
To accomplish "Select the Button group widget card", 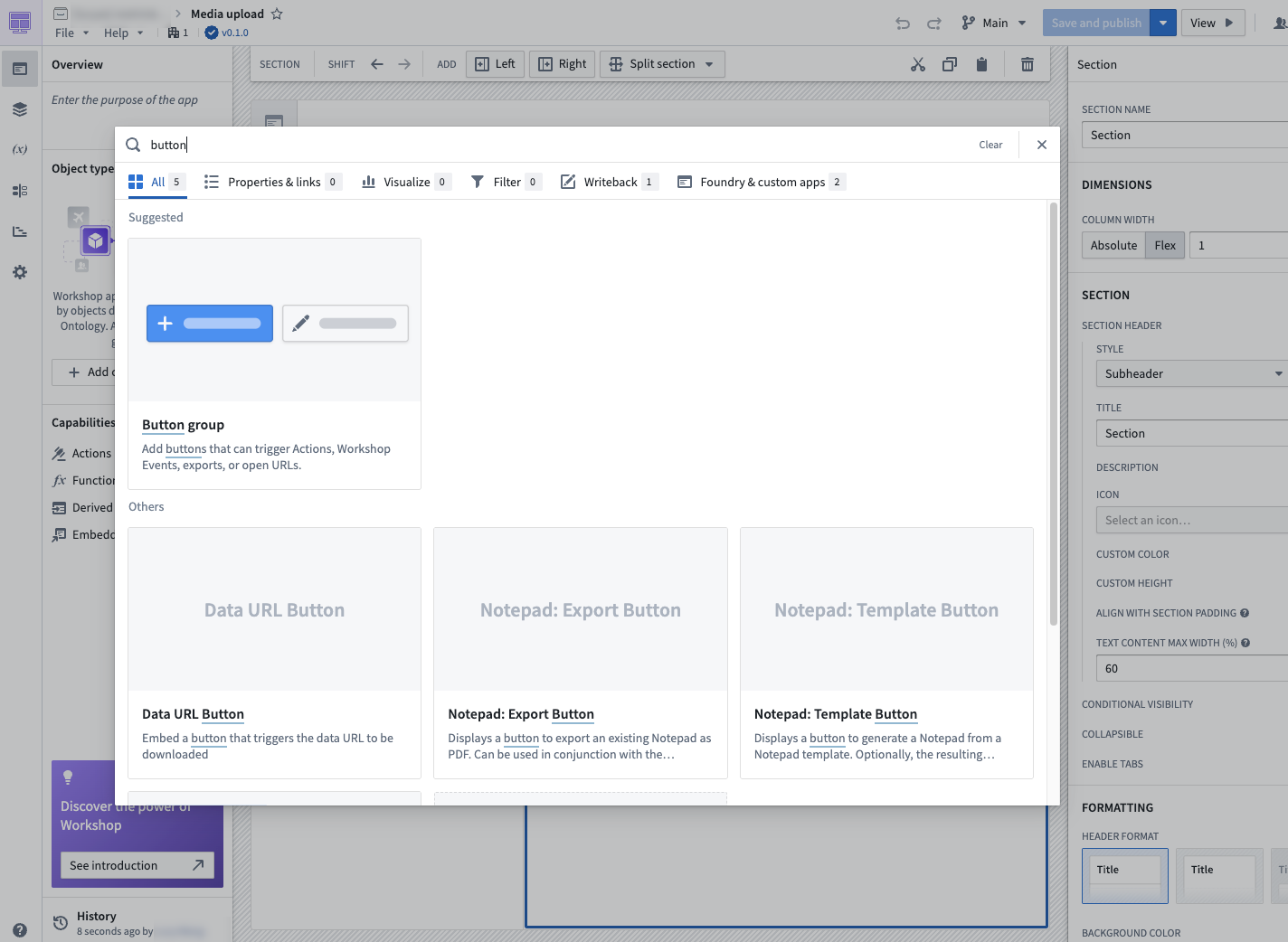I will point(274,363).
